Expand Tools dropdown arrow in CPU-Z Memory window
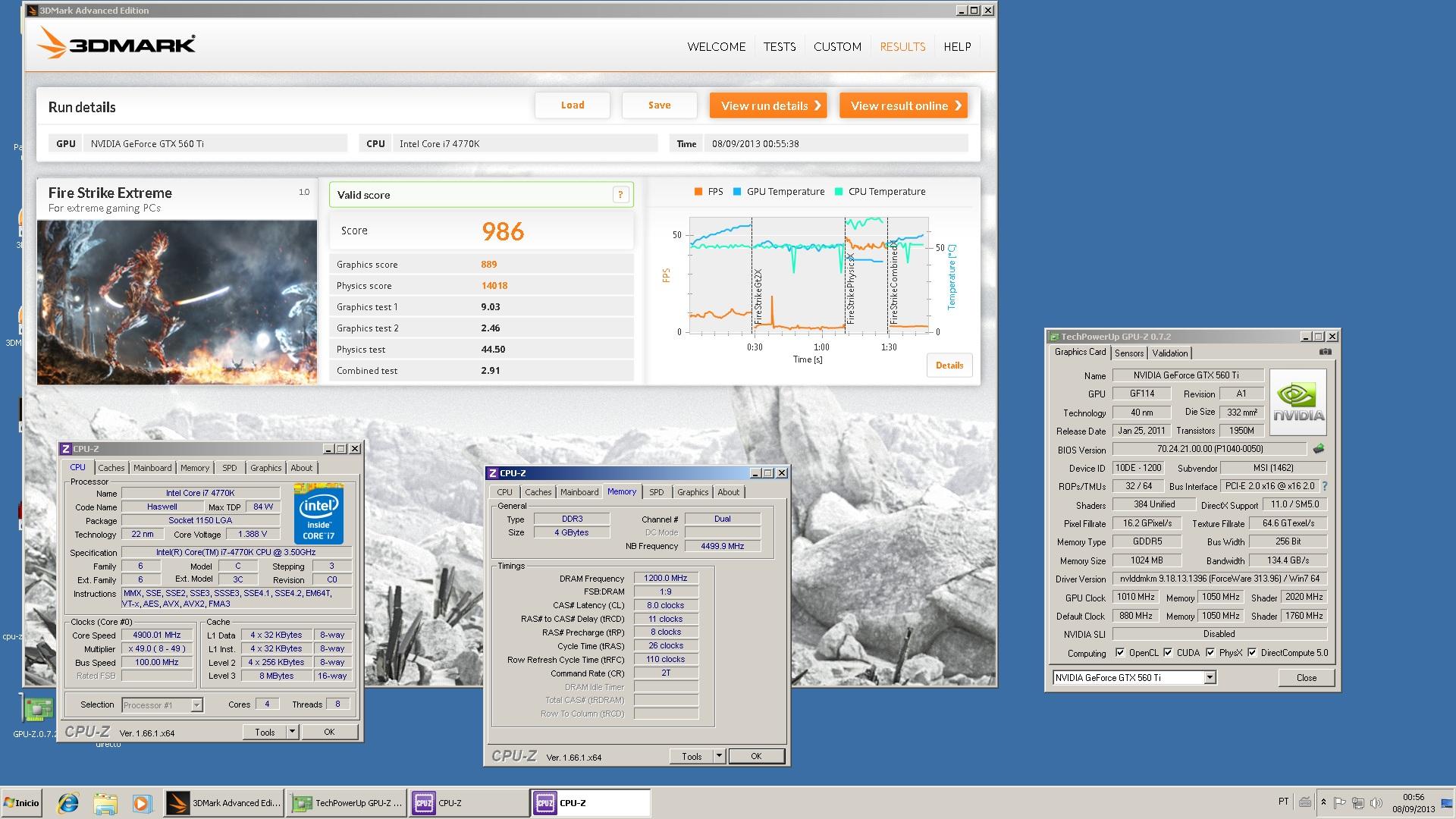 [719, 756]
